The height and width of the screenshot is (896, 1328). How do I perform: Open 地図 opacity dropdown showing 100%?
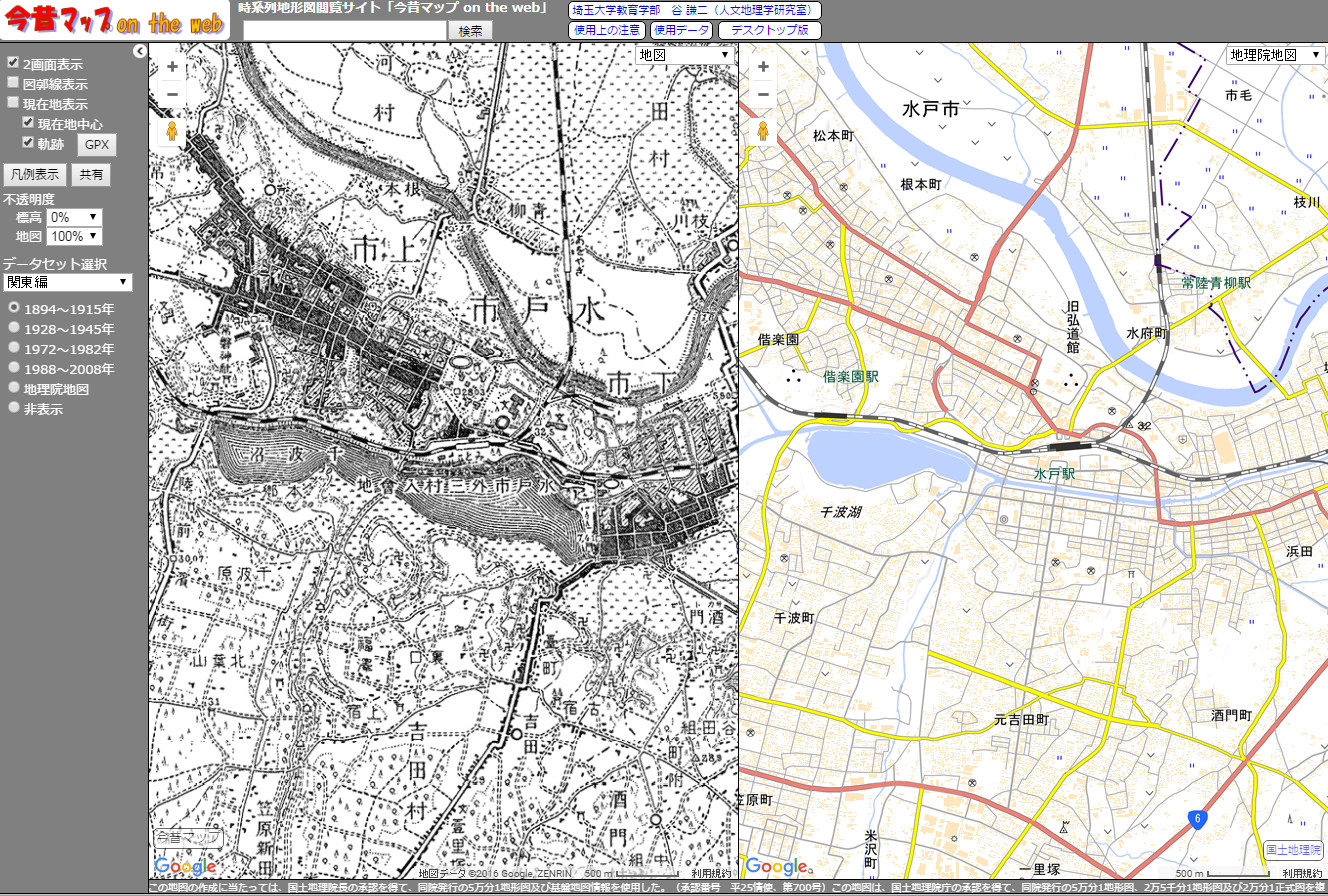(74, 236)
